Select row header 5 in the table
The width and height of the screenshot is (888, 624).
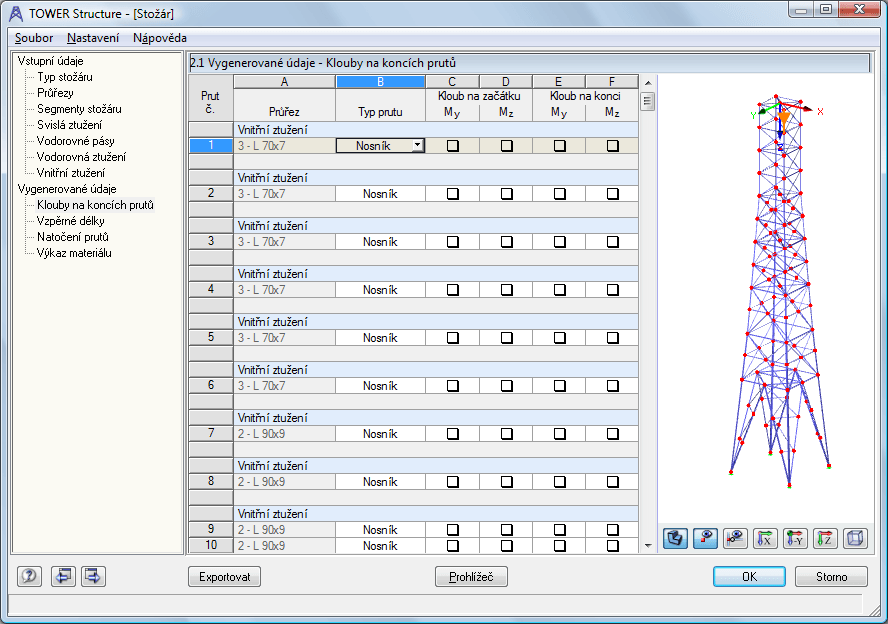[x=209, y=337]
